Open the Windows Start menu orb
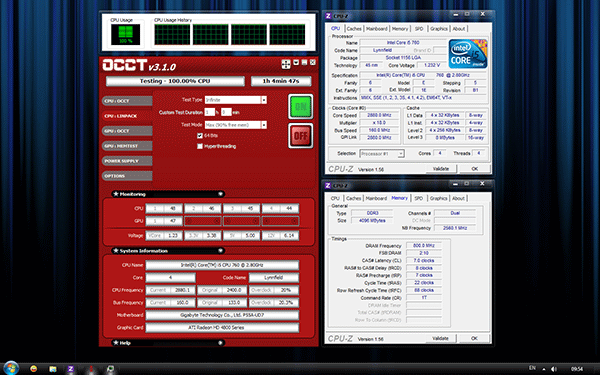600x375 pixels. pyautogui.click(x=10, y=368)
